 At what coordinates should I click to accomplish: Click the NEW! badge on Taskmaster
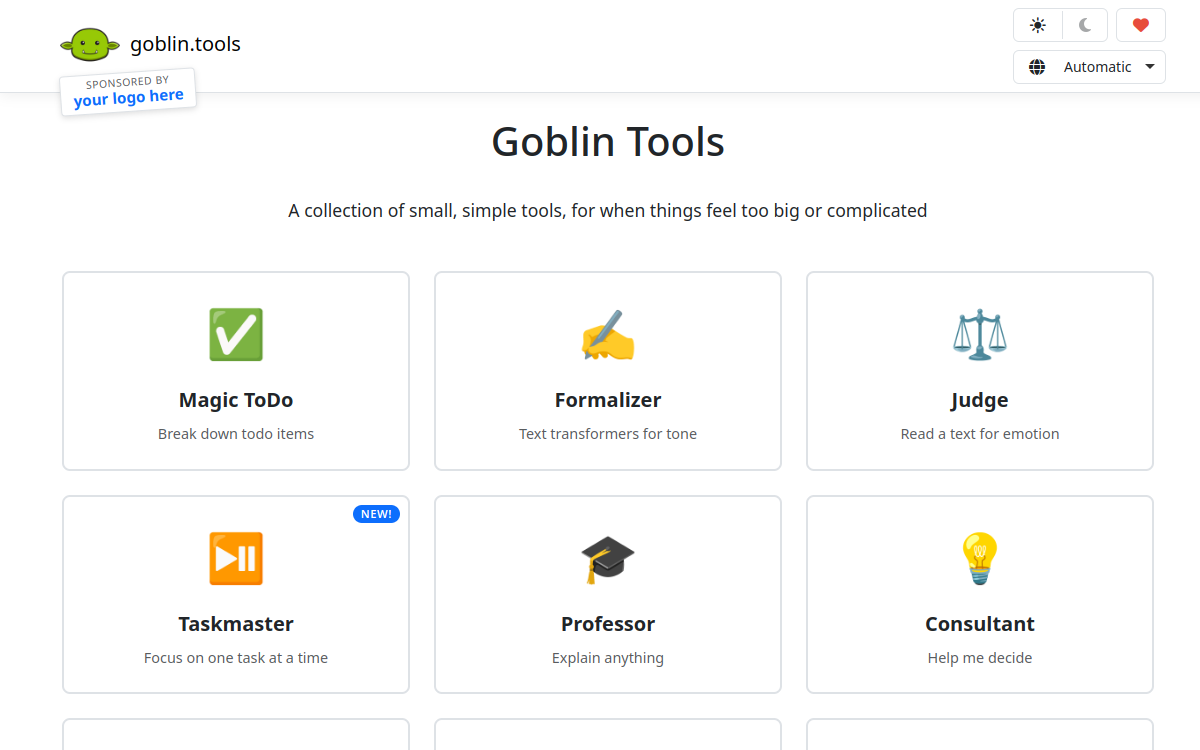376,514
